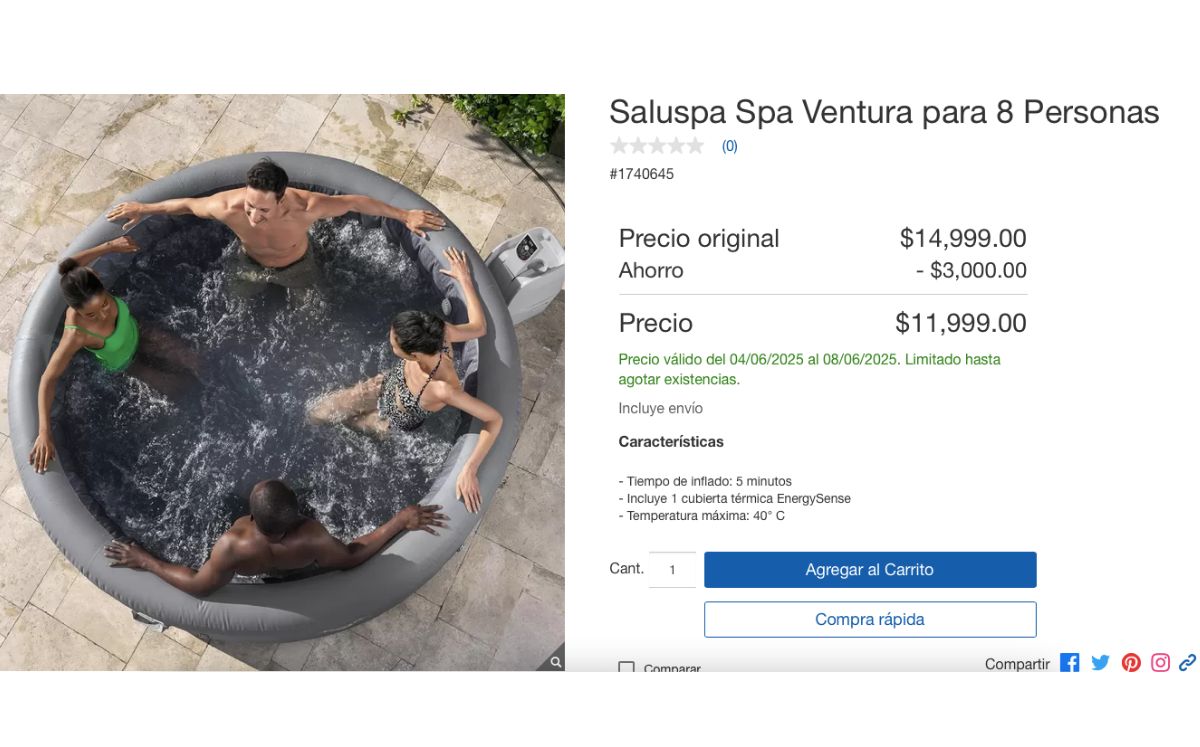Share the product on Facebook
Image resolution: width=1200 pixels, height=747 pixels.
(x=1070, y=663)
